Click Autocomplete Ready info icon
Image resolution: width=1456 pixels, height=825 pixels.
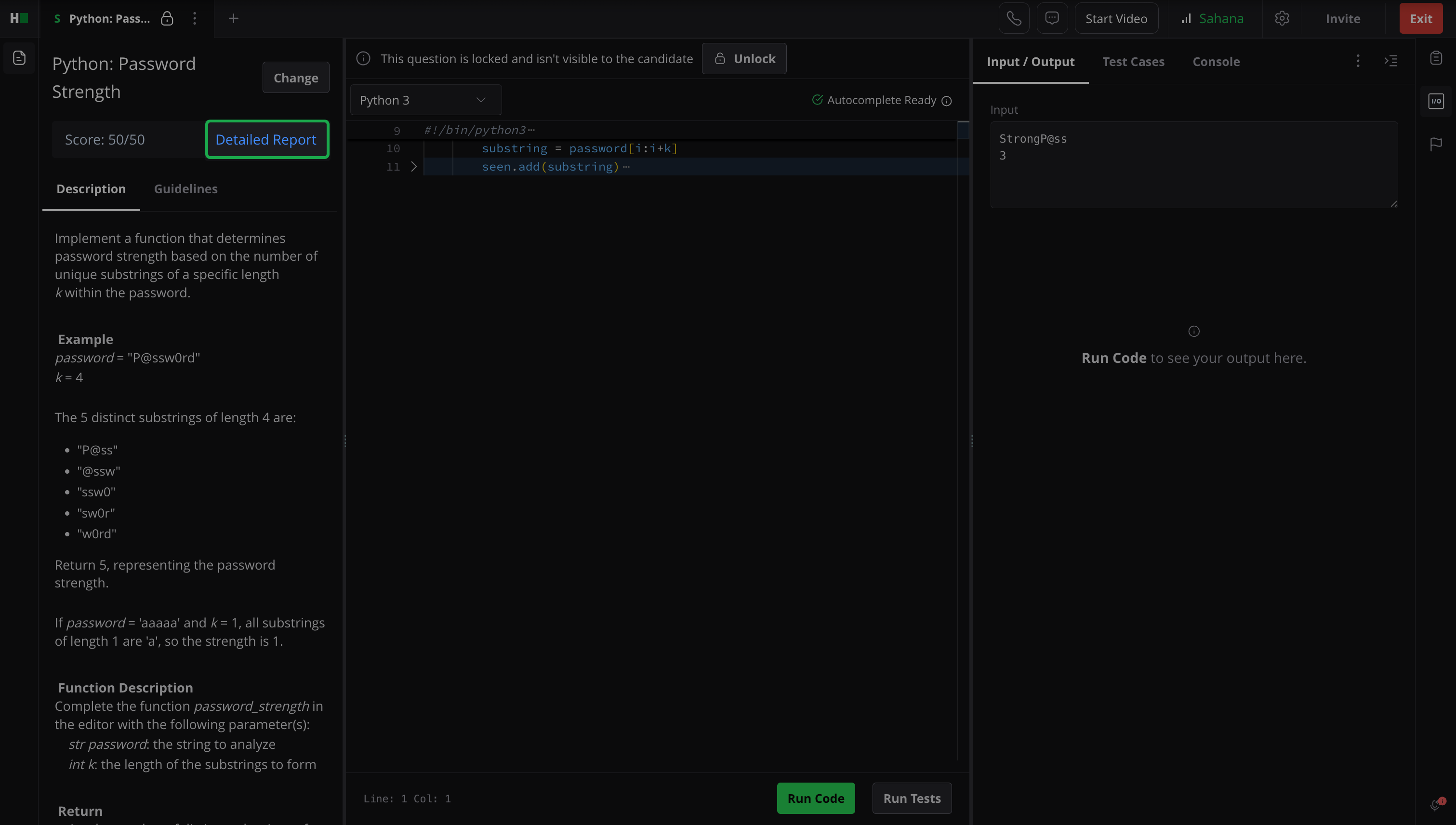[x=947, y=101]
